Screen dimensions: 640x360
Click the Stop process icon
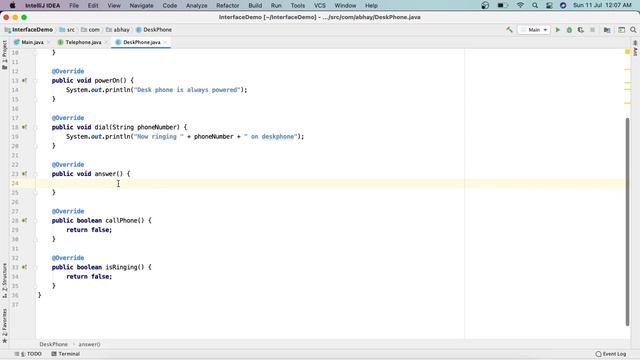pyautogui.click(x=592, y=30)
